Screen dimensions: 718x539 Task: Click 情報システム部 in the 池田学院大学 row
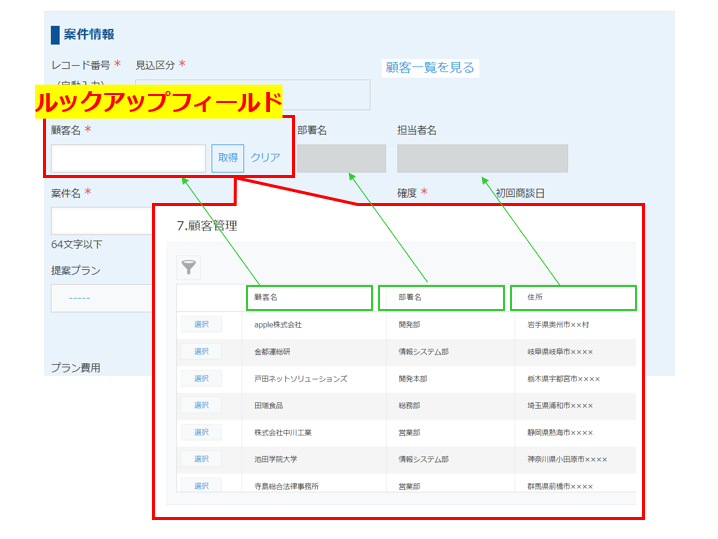tap(424, 459)
